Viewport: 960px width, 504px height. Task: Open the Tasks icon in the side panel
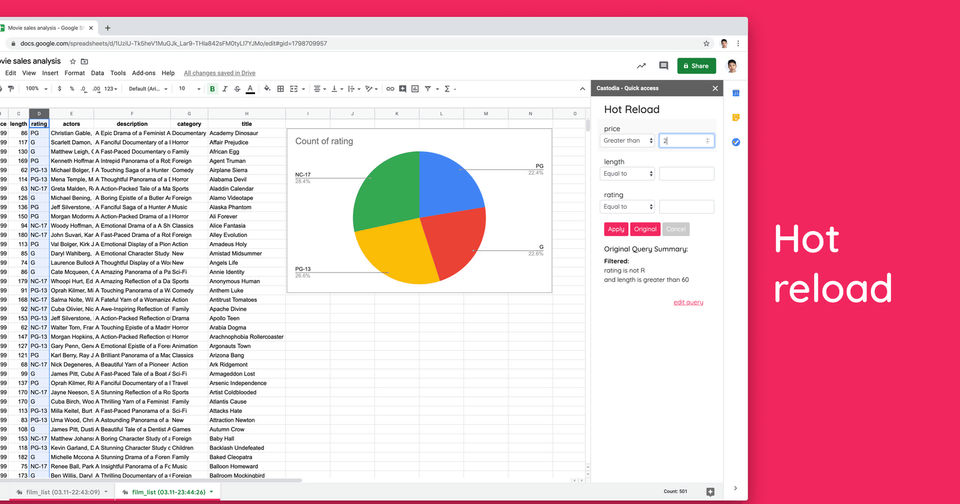coord(736,142)
